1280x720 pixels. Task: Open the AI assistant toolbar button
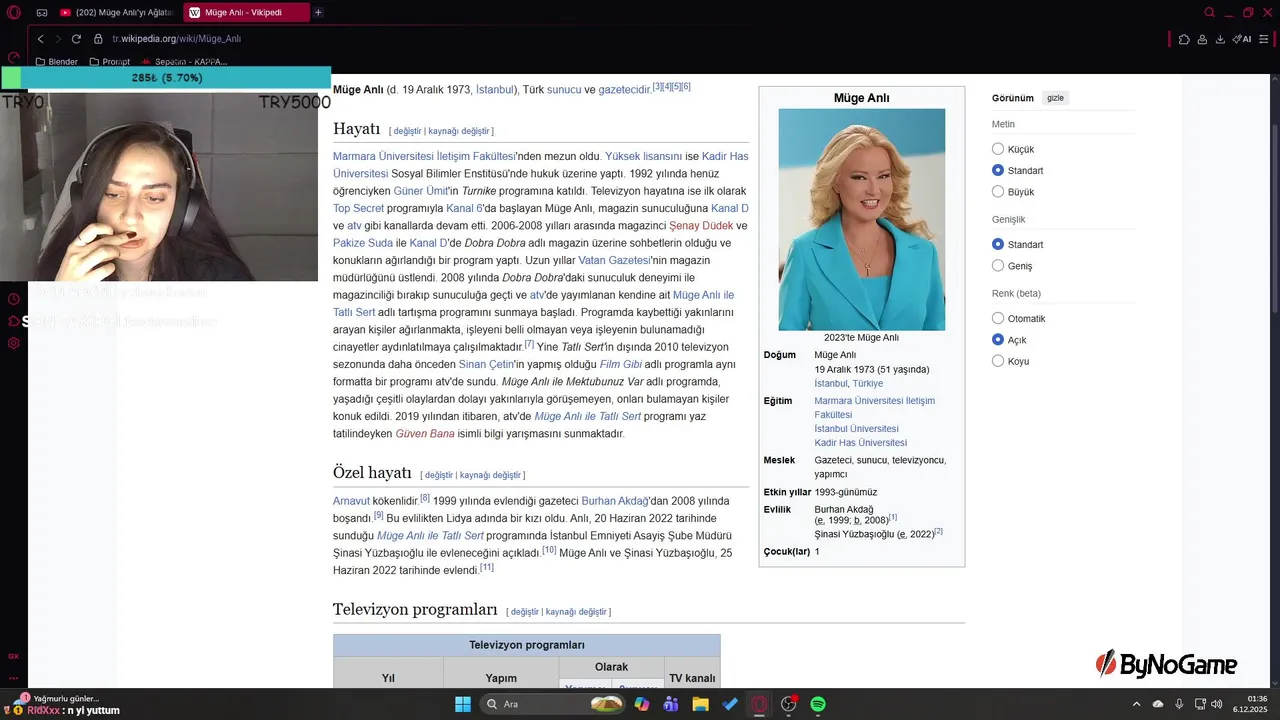pyautogui.click(x=1242, y=39)
